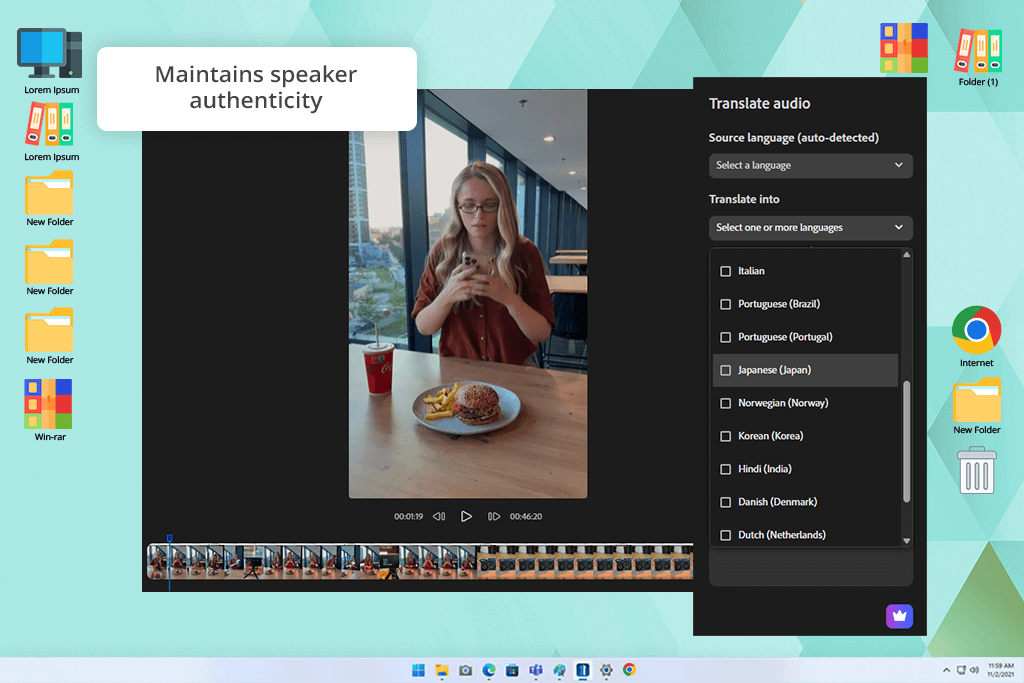Enable the Hindi (India) checkbox
This screenshot has width=1024, height=683.
[x=725, y=469]
